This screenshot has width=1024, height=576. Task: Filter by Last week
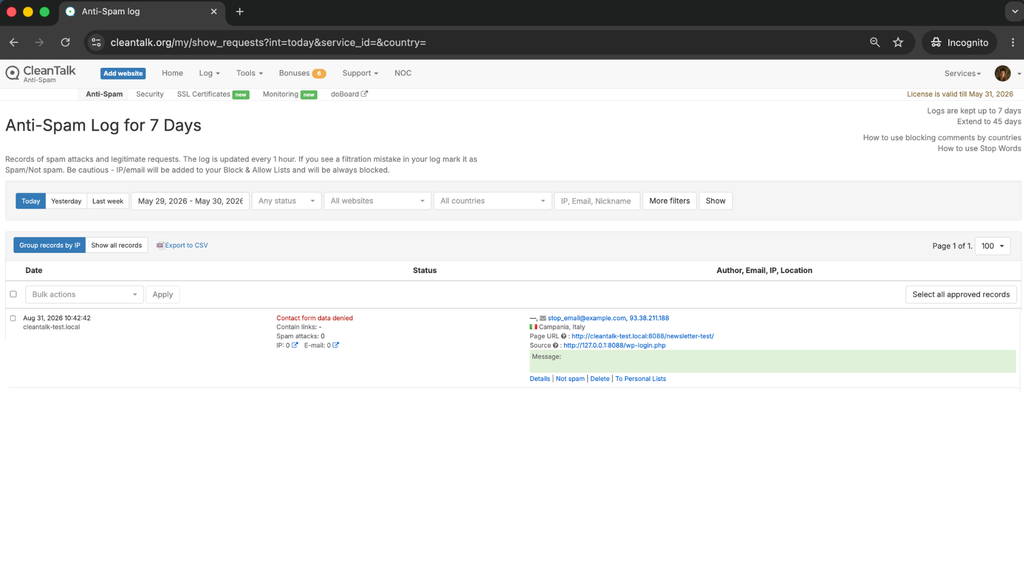pos(108,201)
